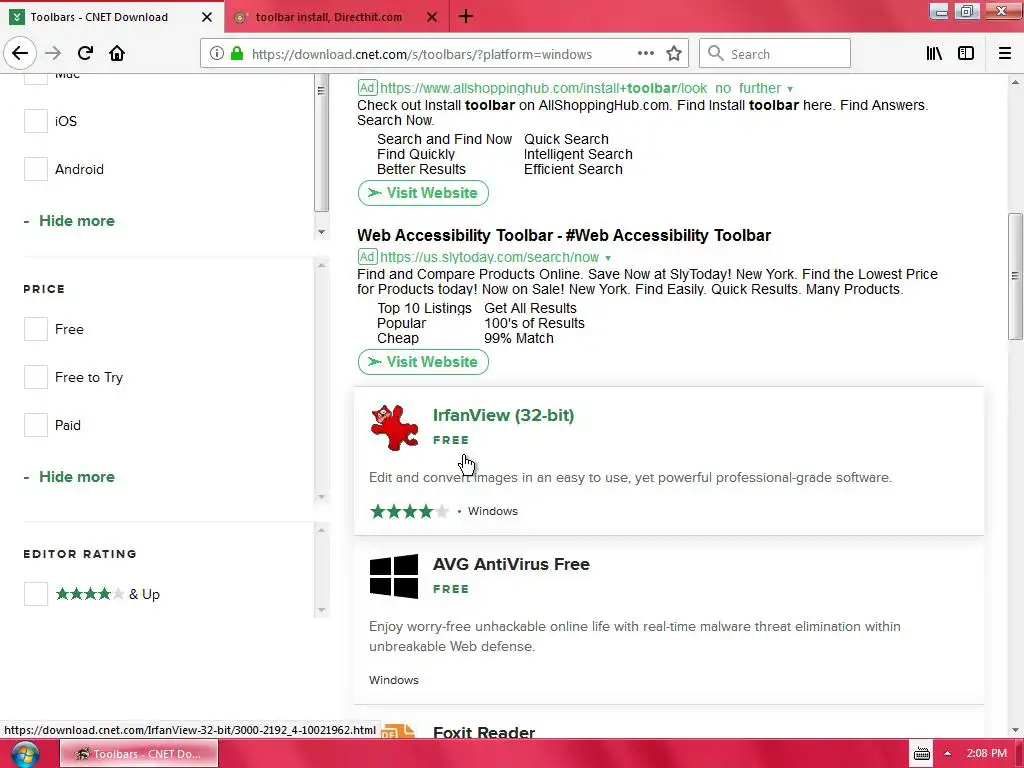The width and height of the screenshot is (1024, 768).
Task: Enable the Free price filter
Action: [36, 329]
